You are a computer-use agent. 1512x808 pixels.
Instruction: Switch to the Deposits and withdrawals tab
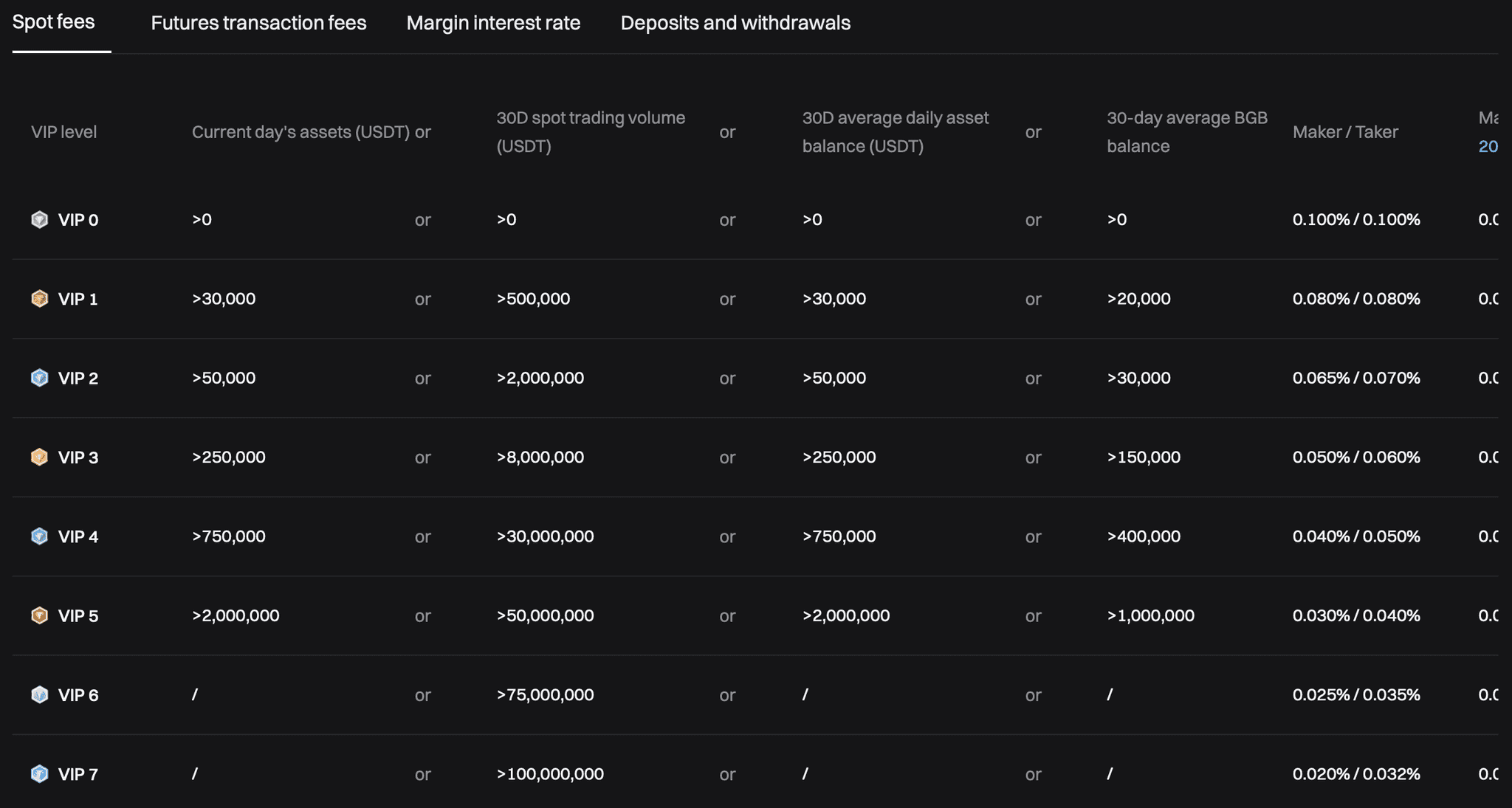pyautogui.click(x=735, y=23)
